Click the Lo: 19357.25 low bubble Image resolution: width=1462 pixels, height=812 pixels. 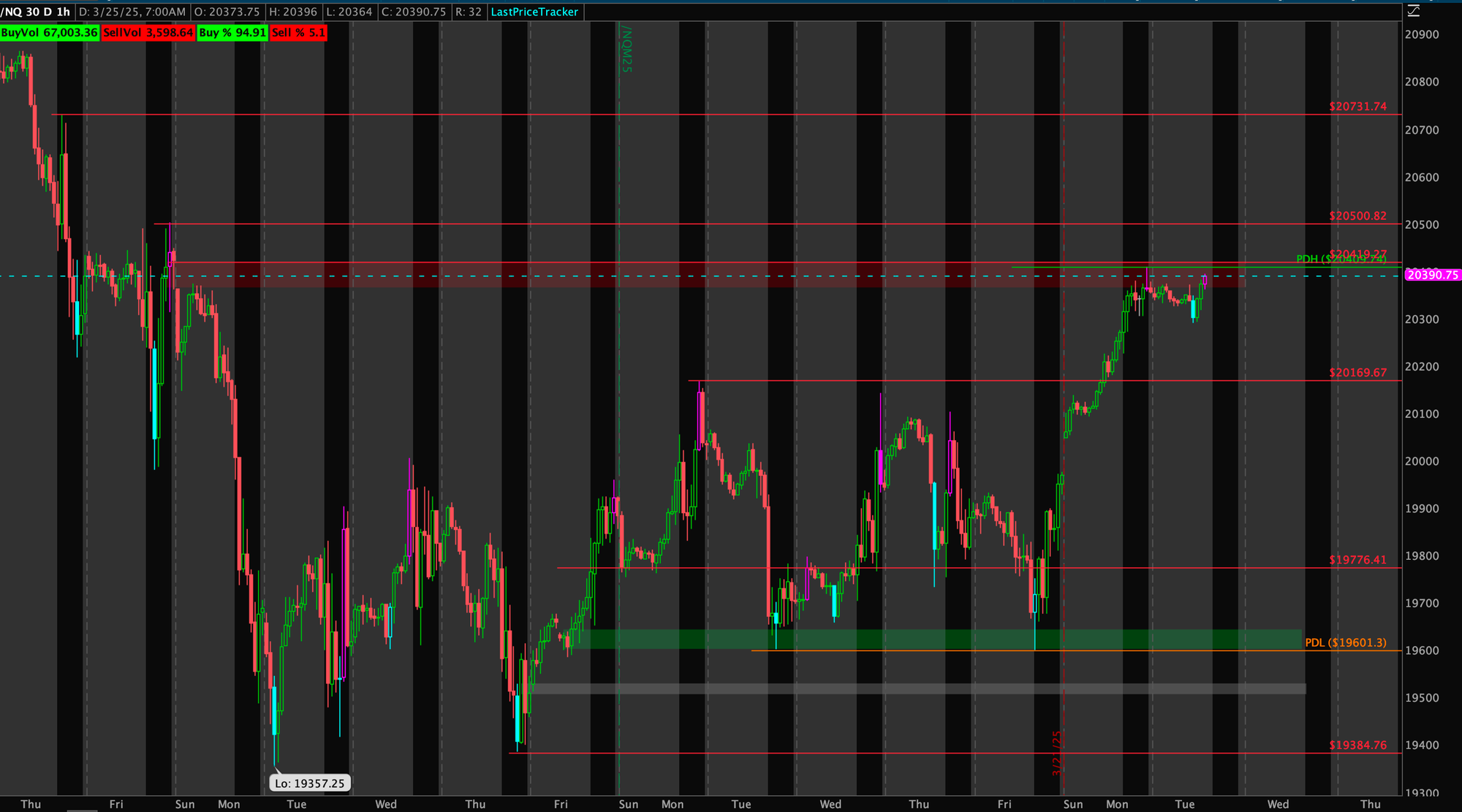click(x=310, y=783)
